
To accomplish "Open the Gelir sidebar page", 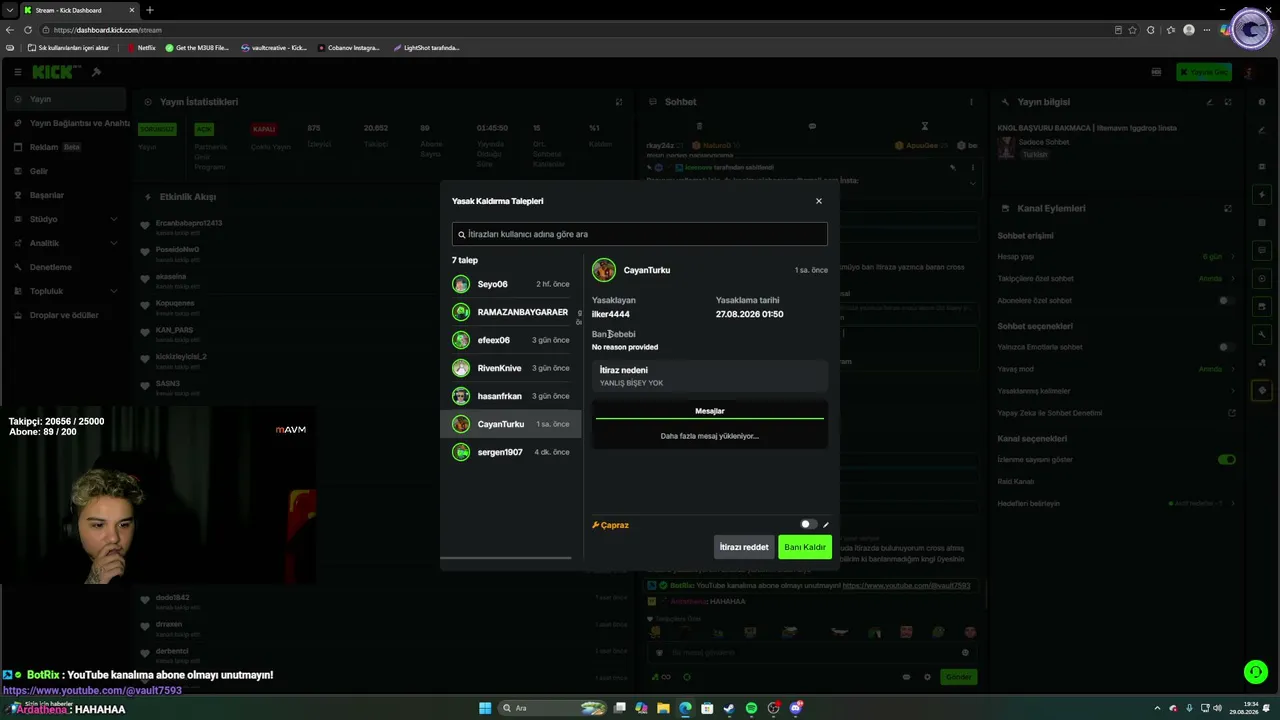I will (x=66, y=171).
